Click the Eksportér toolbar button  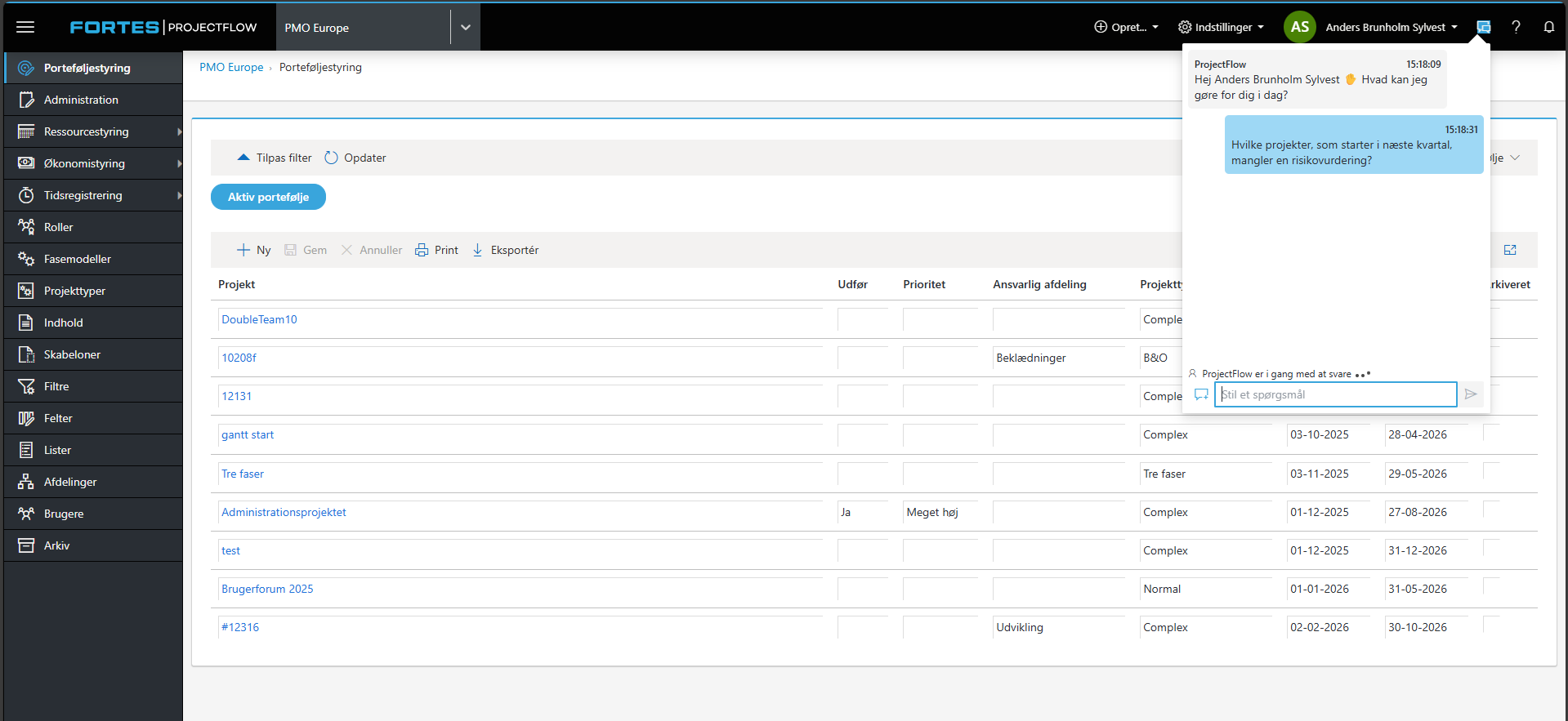(x=505, y=250)
